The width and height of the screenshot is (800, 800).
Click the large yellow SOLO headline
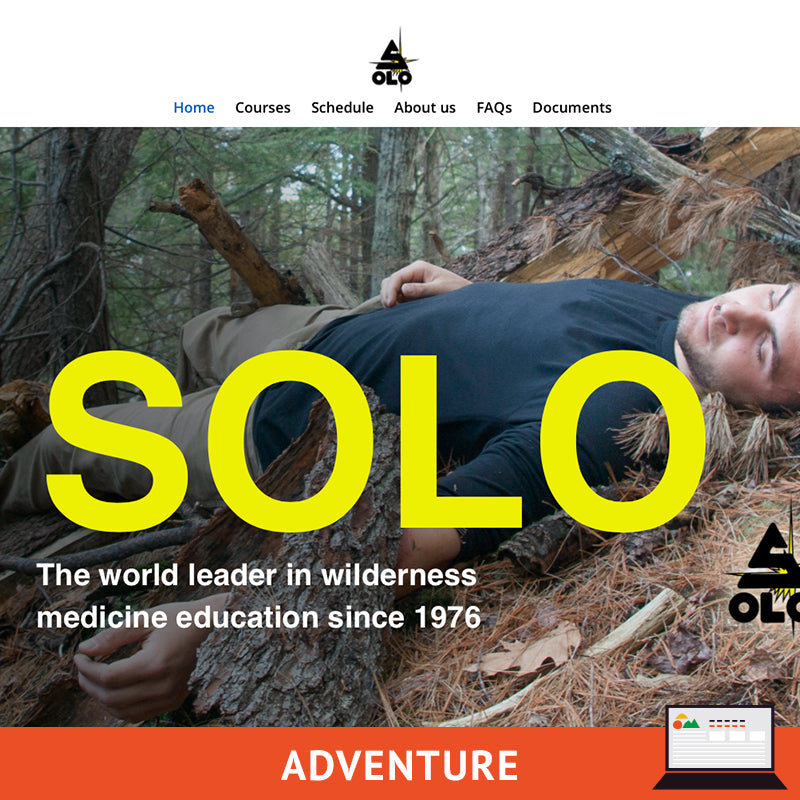376,441
